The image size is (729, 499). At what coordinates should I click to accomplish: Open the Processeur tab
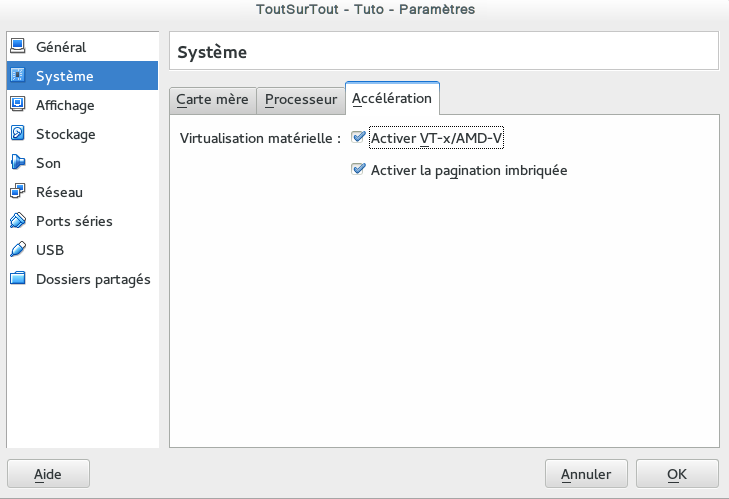[301, 100]
